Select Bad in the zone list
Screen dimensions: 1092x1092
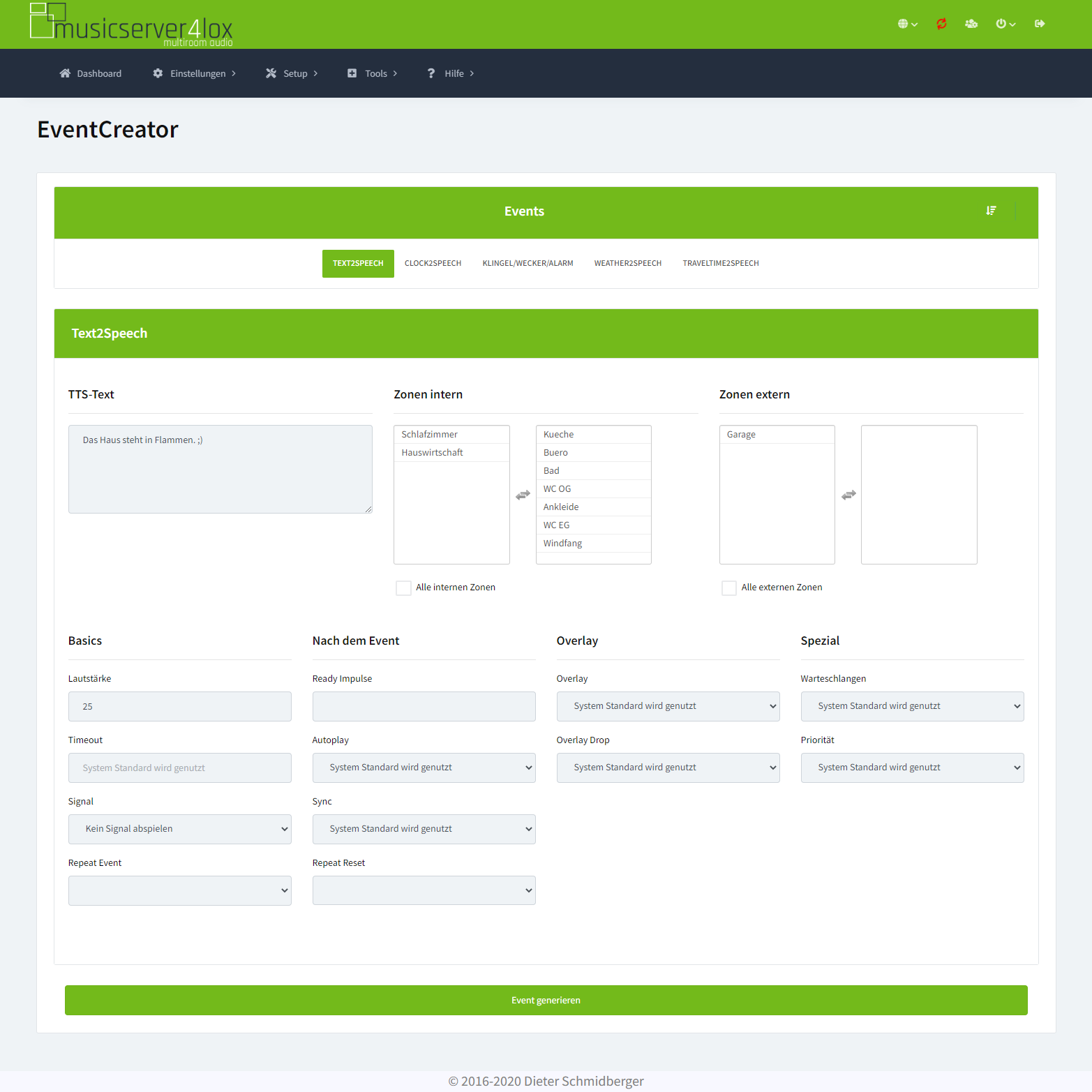[594, 471]
